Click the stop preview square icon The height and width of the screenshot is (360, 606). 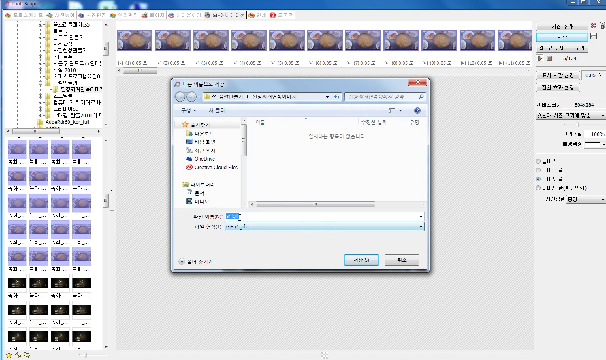[550, 58]
